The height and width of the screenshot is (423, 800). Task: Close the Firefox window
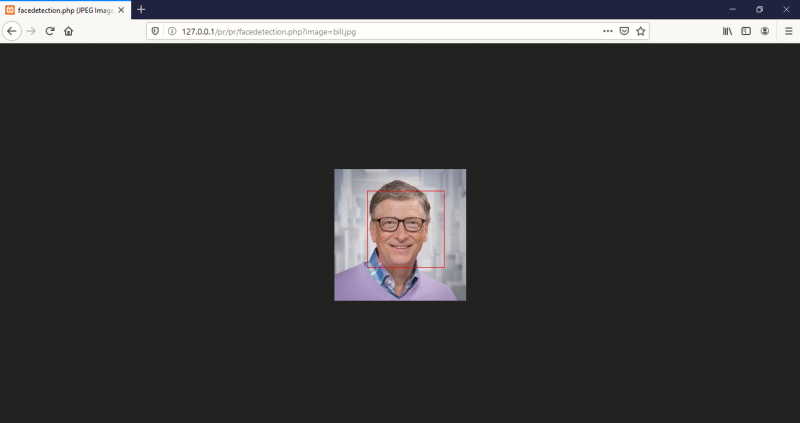(786, 9)
